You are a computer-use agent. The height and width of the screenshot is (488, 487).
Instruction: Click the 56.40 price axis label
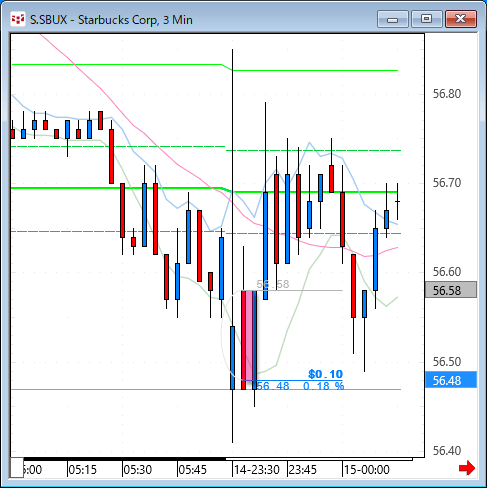click(x=447, y=451)
